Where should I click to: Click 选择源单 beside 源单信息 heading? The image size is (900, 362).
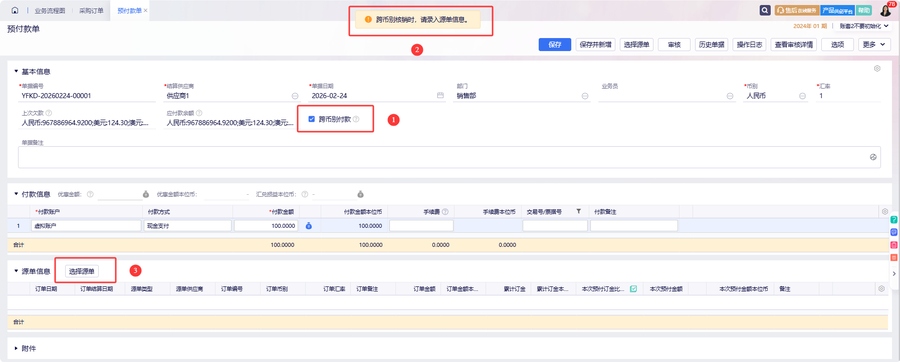point(82,271)
